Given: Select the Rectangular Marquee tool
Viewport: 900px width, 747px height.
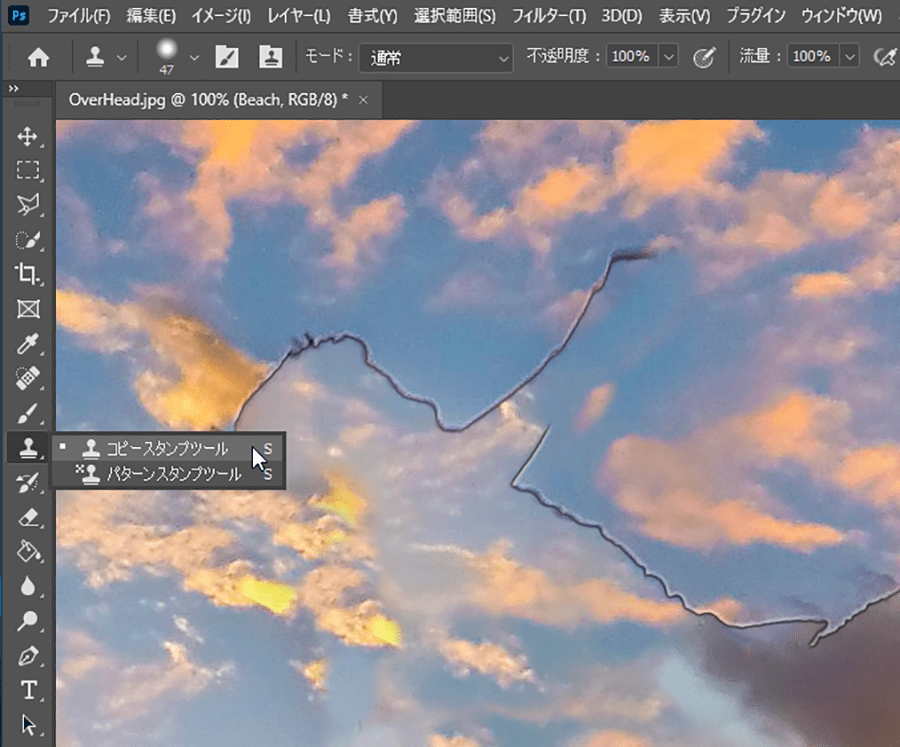Looking at the screenshot, I should point(28,170).
